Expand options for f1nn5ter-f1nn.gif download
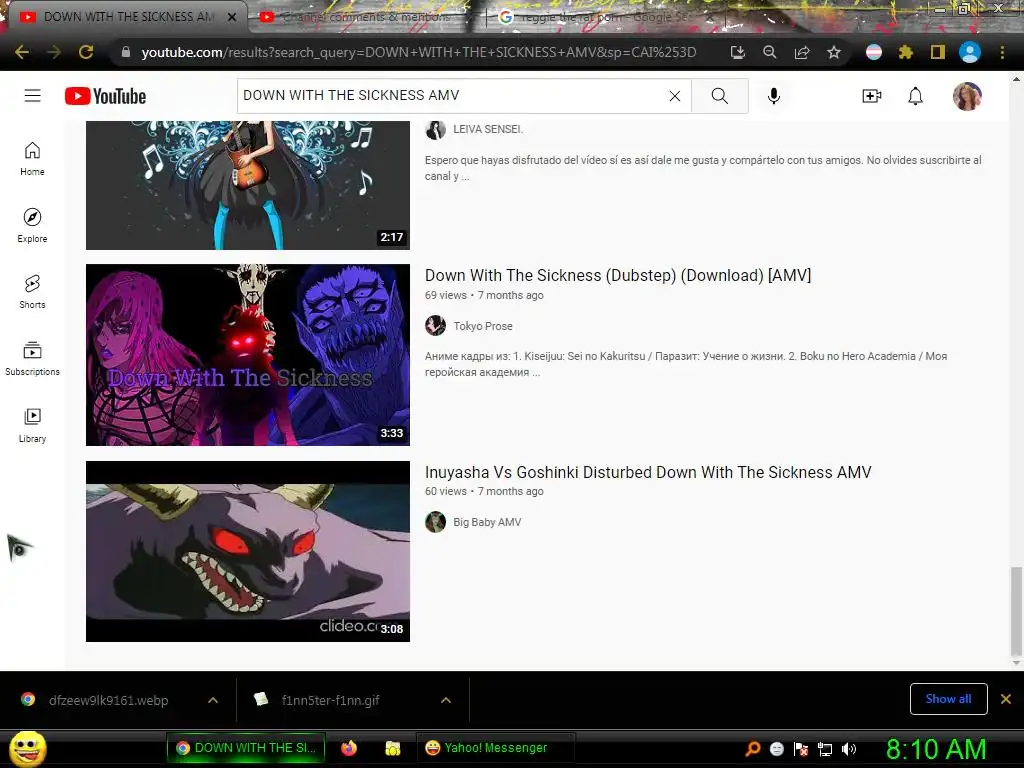 pos(446,700)
